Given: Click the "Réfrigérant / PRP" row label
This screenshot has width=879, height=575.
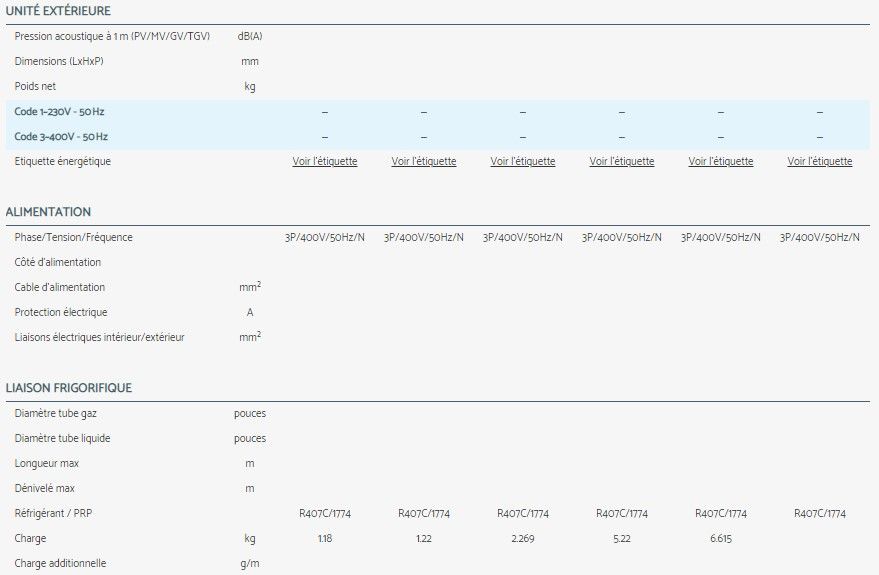Looking at the screenshot, I should click(56, 514).
